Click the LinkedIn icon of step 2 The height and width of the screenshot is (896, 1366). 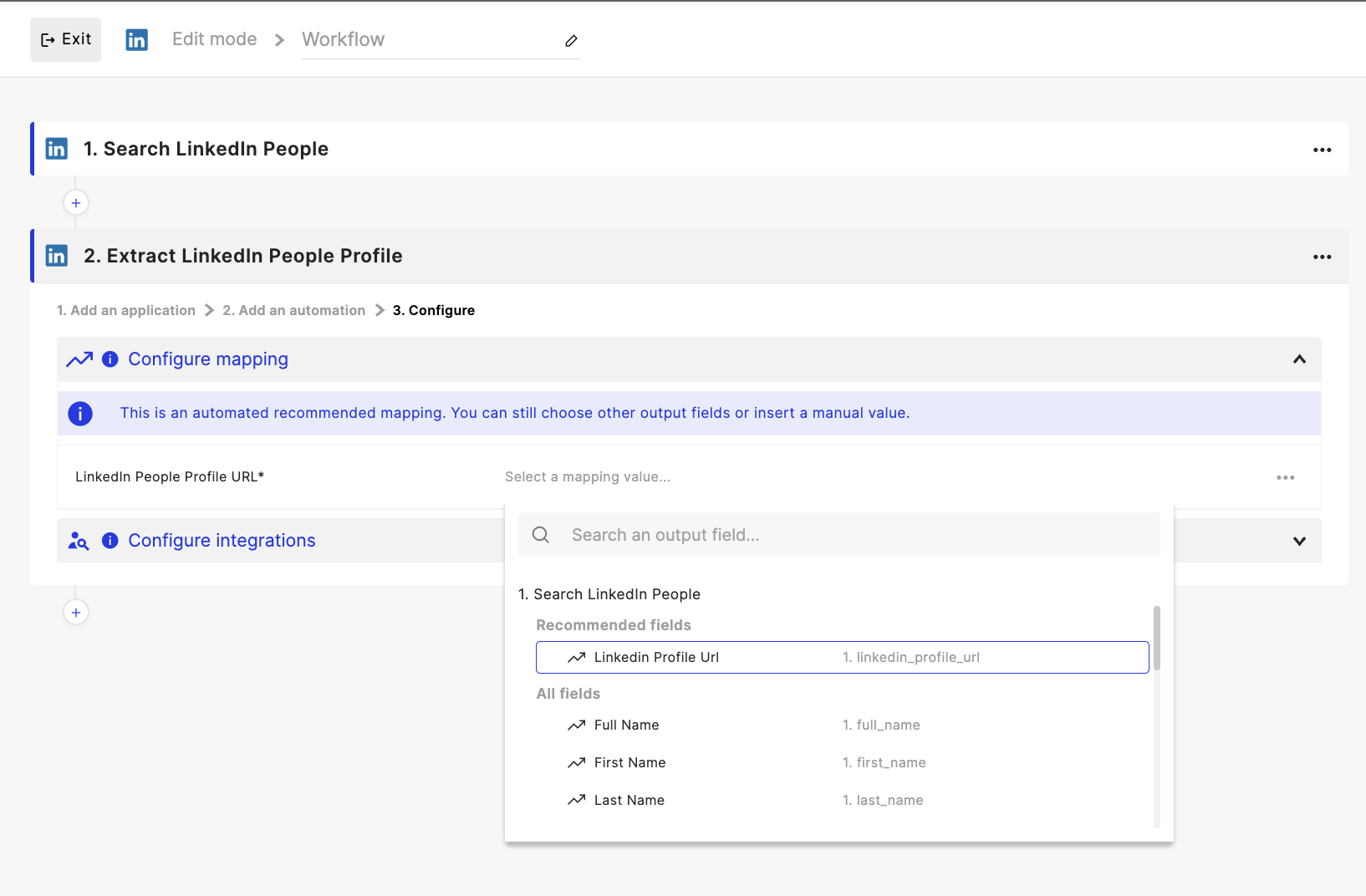[x=57, y=256]
